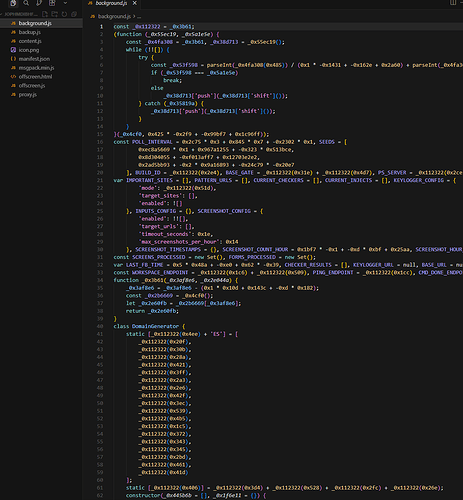Click the New File icon in explorer header

coord(45,14)
